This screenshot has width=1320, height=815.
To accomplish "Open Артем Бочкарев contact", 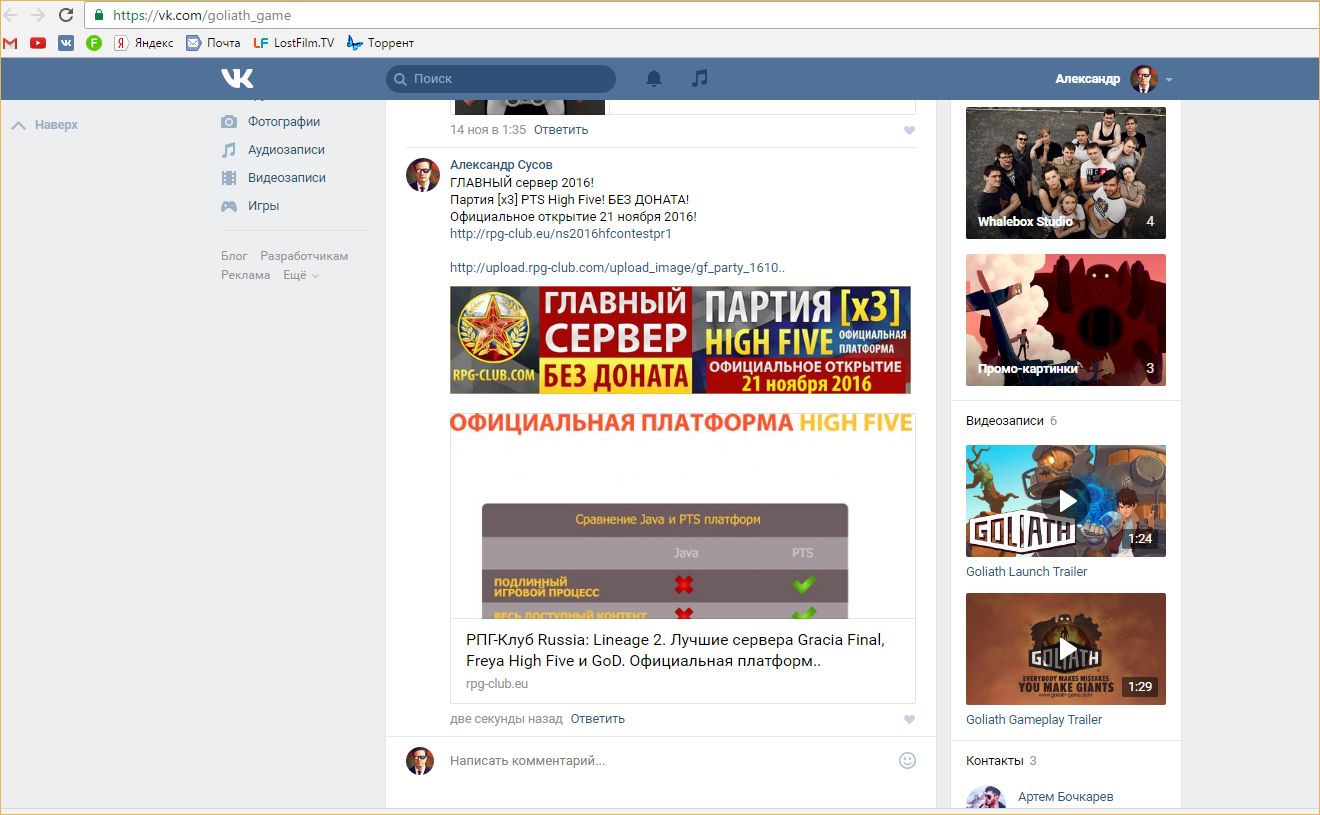I will (x=1065, y=797).
